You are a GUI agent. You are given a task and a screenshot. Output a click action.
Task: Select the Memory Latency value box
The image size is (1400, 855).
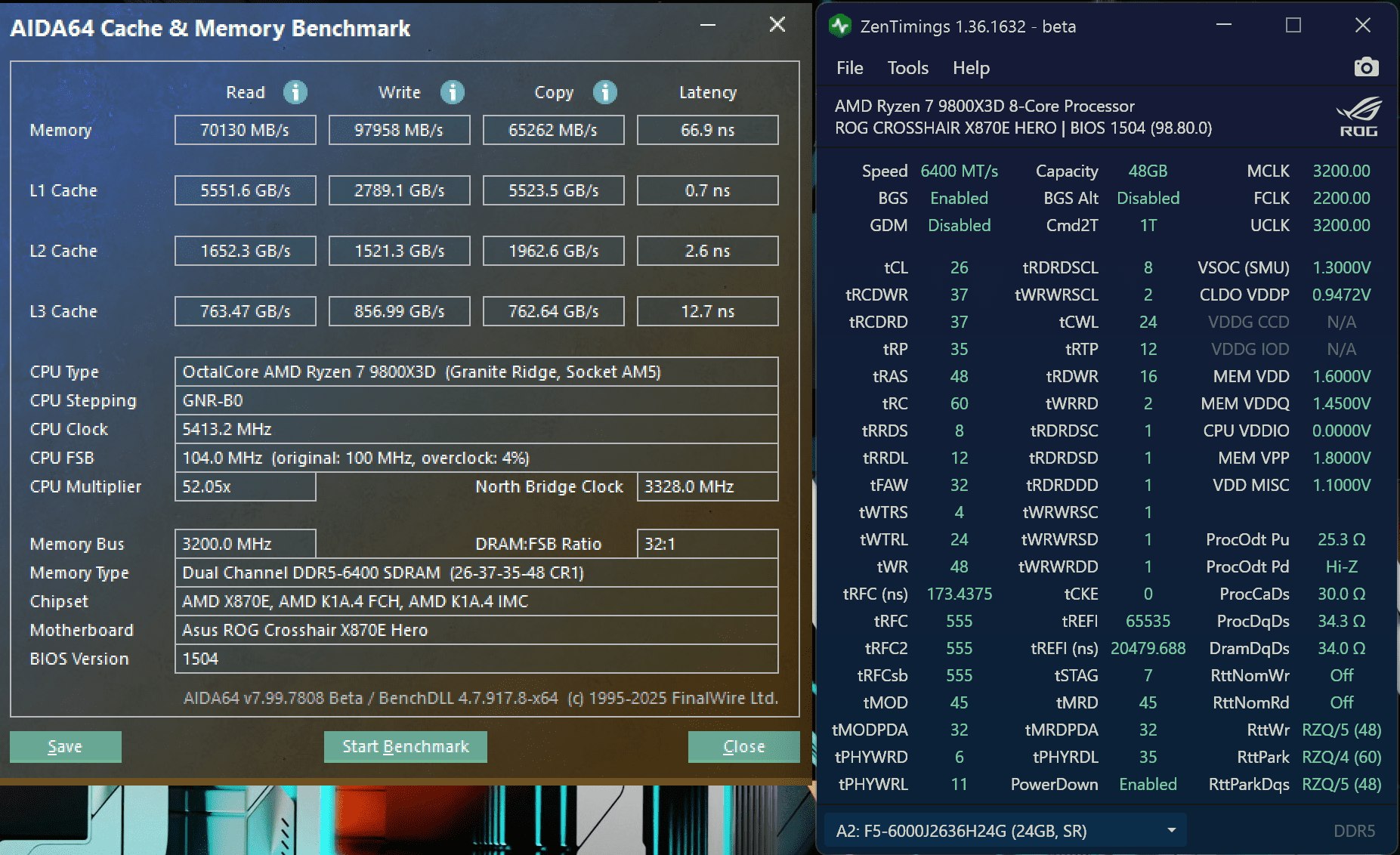pos(707,130)
